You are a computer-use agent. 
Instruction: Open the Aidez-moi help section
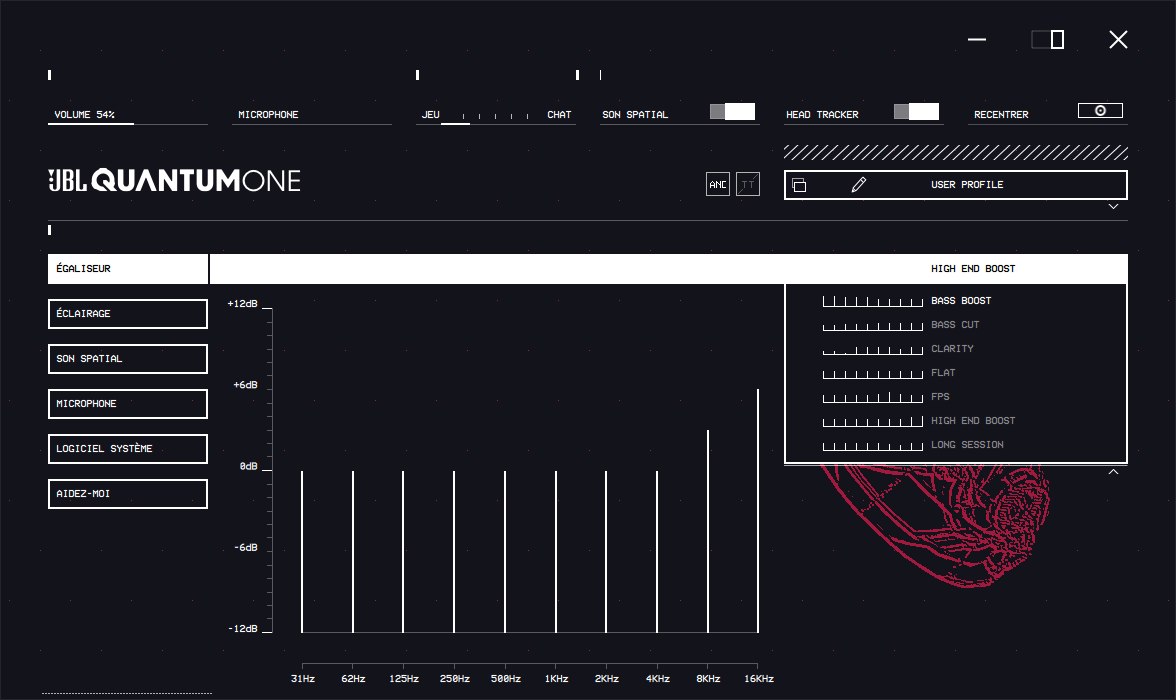point(128,494)
